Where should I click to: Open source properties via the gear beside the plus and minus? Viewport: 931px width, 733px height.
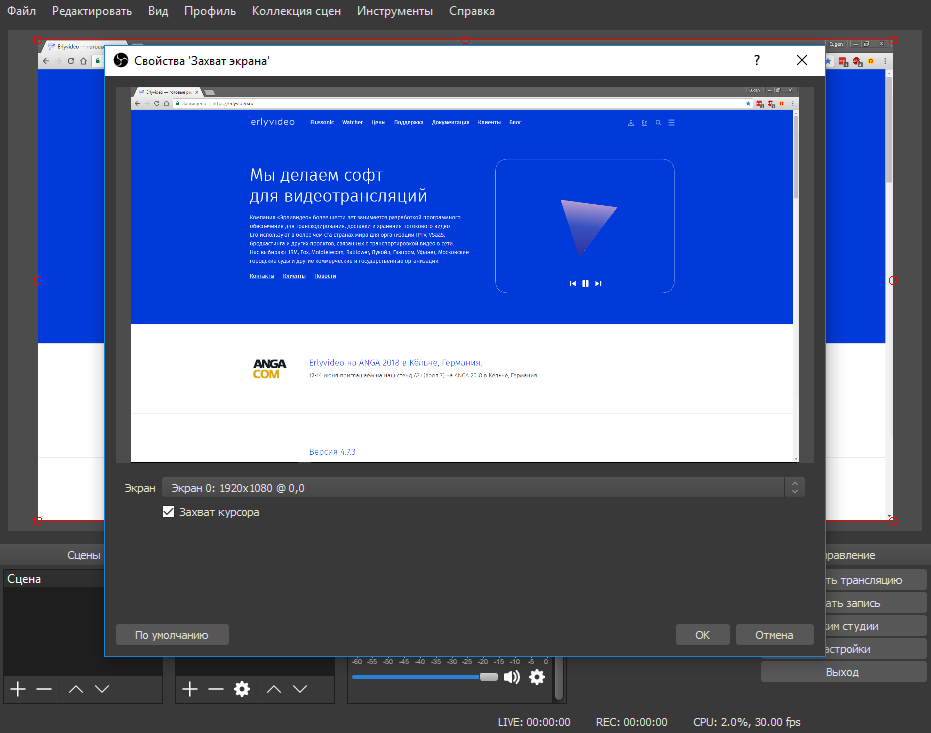[x=241, y=689]
